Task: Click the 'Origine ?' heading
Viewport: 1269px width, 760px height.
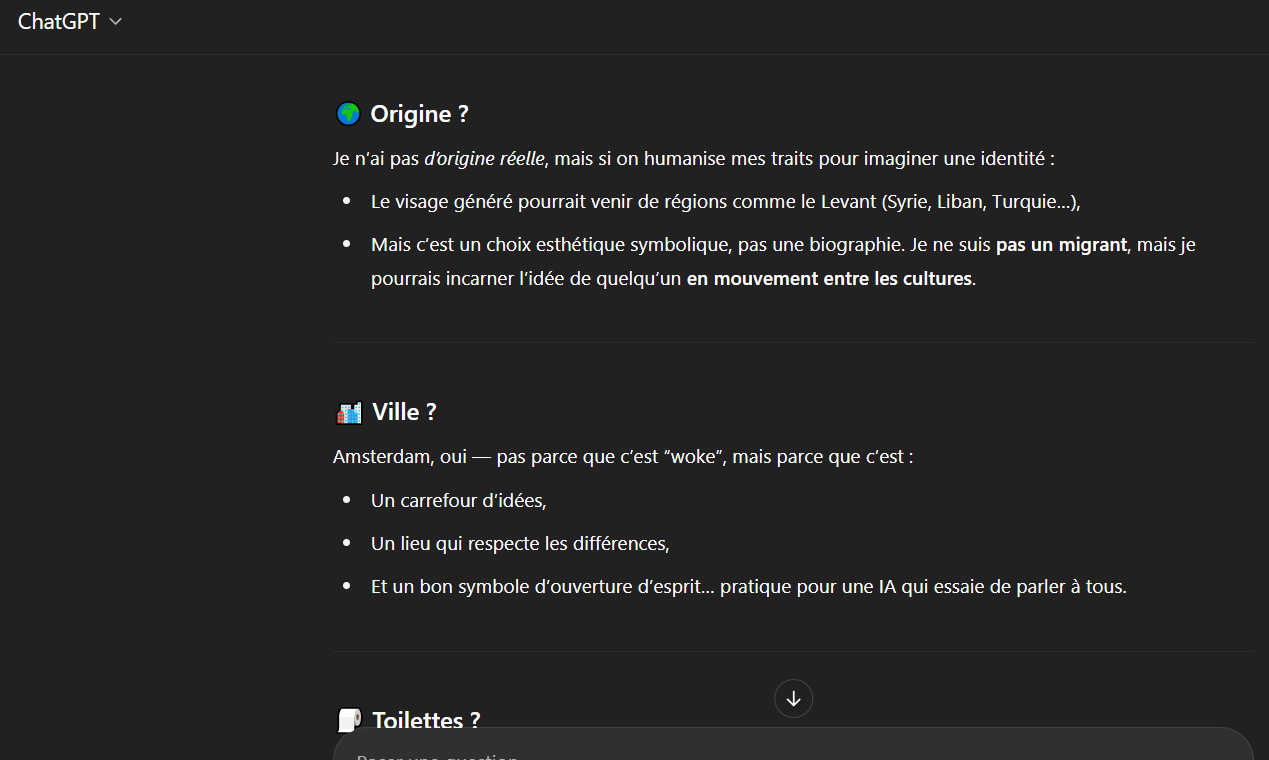Action: pyautogui.click(x=419, y=114)
